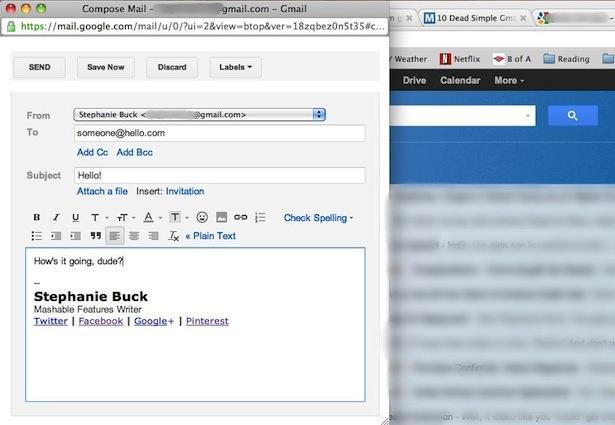
Task: Send the email
Action: [x=40, y=67]
